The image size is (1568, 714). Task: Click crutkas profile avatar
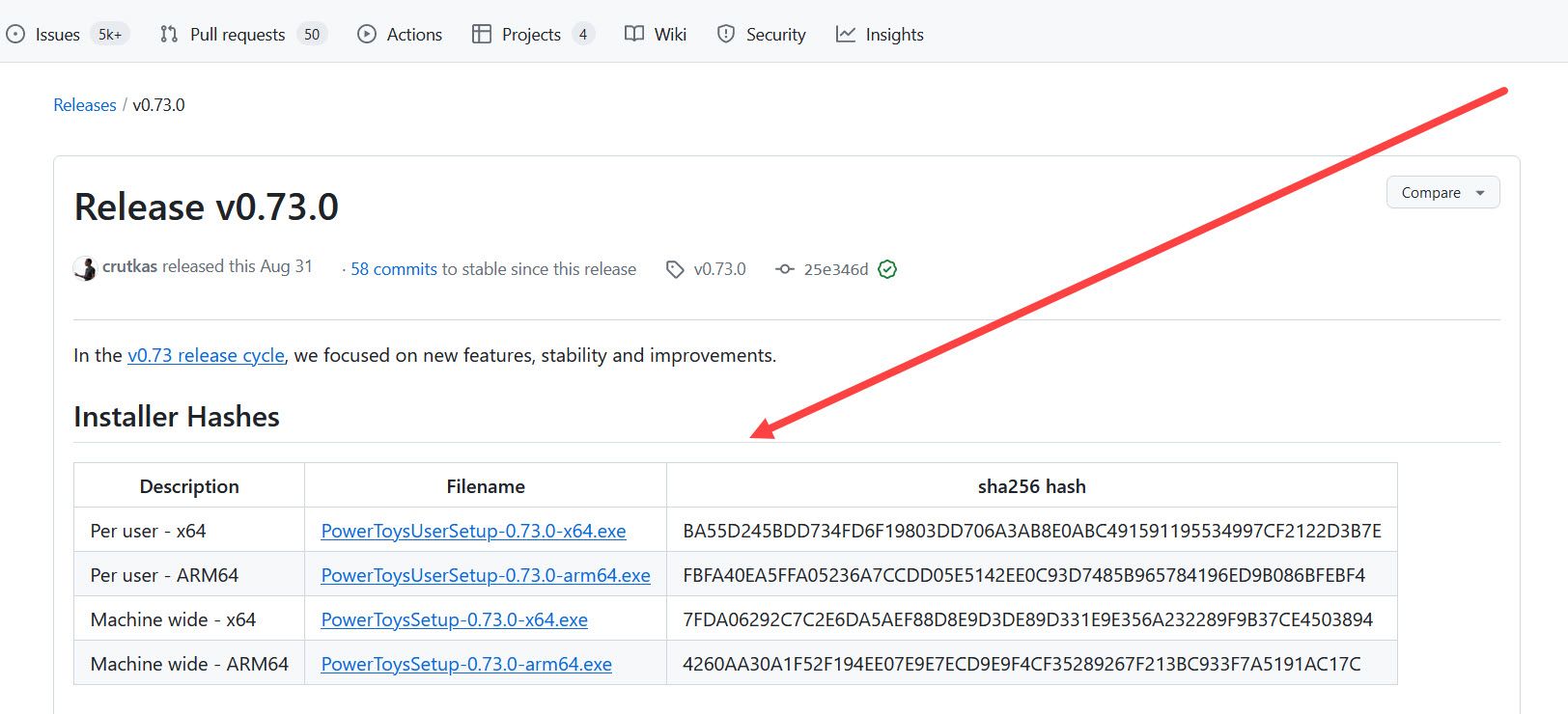point(85,268)
